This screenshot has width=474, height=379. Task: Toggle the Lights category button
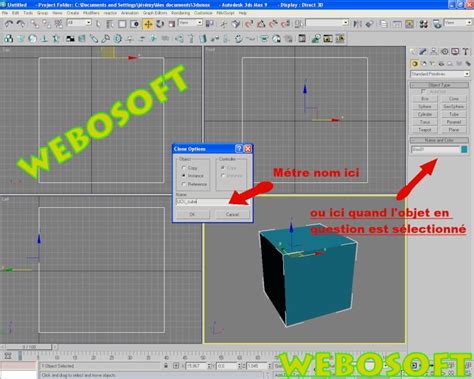coord(432,63)
